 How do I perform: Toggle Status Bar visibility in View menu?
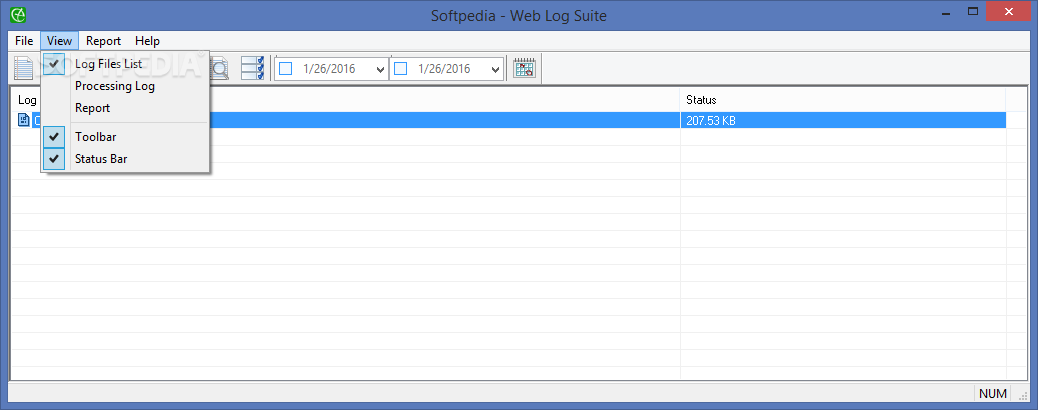tap(126, 159)
